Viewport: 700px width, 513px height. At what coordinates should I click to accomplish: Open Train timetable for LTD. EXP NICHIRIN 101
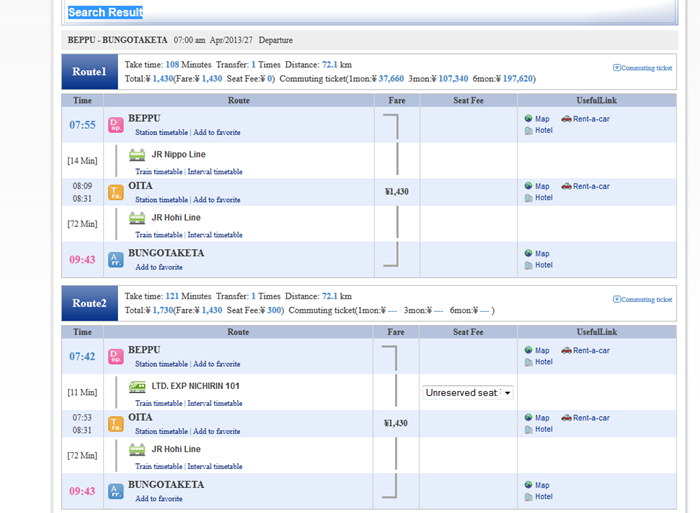159,403
